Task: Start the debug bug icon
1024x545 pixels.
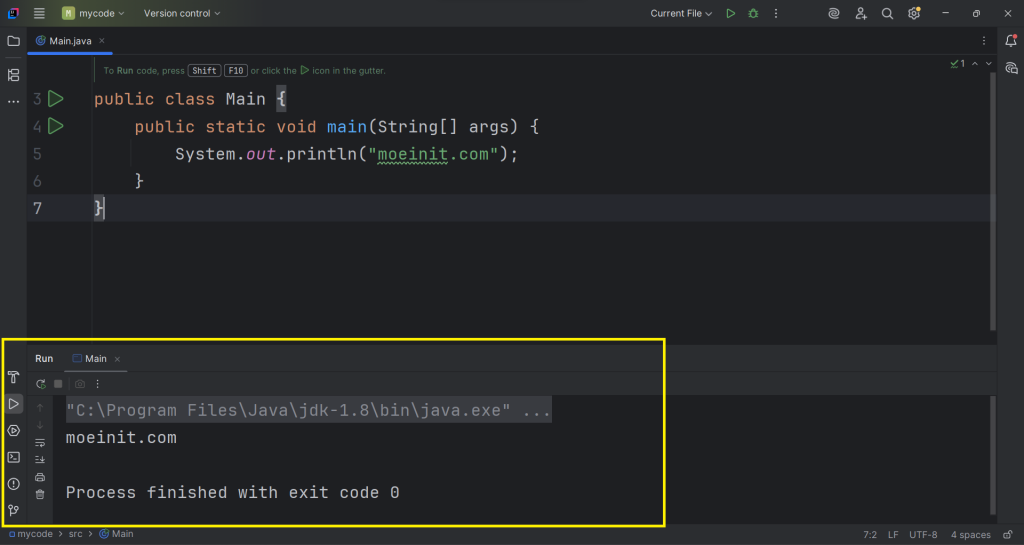Action: 753,13
